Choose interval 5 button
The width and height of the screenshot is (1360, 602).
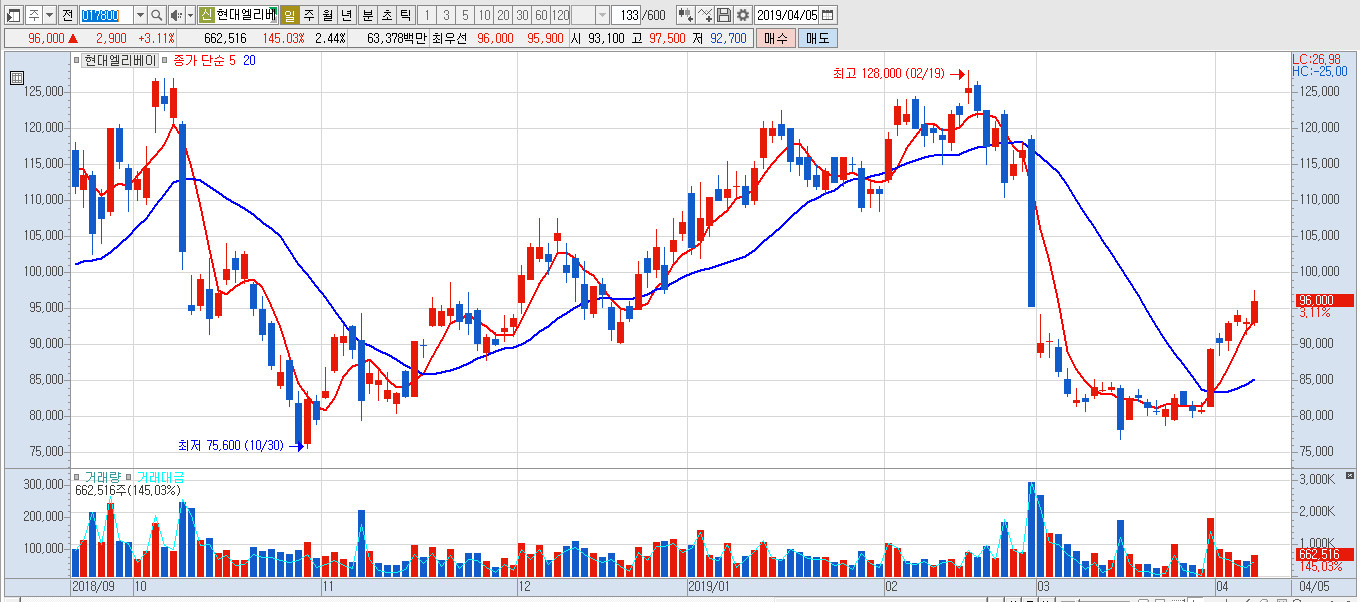point(464,15)
